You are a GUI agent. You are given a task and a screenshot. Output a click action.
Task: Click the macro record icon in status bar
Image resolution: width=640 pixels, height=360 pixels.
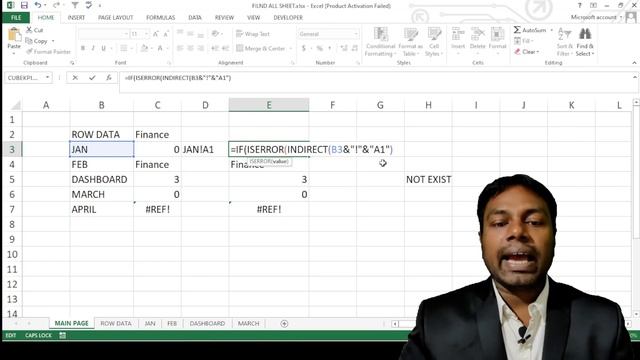(x=62, y=335)
